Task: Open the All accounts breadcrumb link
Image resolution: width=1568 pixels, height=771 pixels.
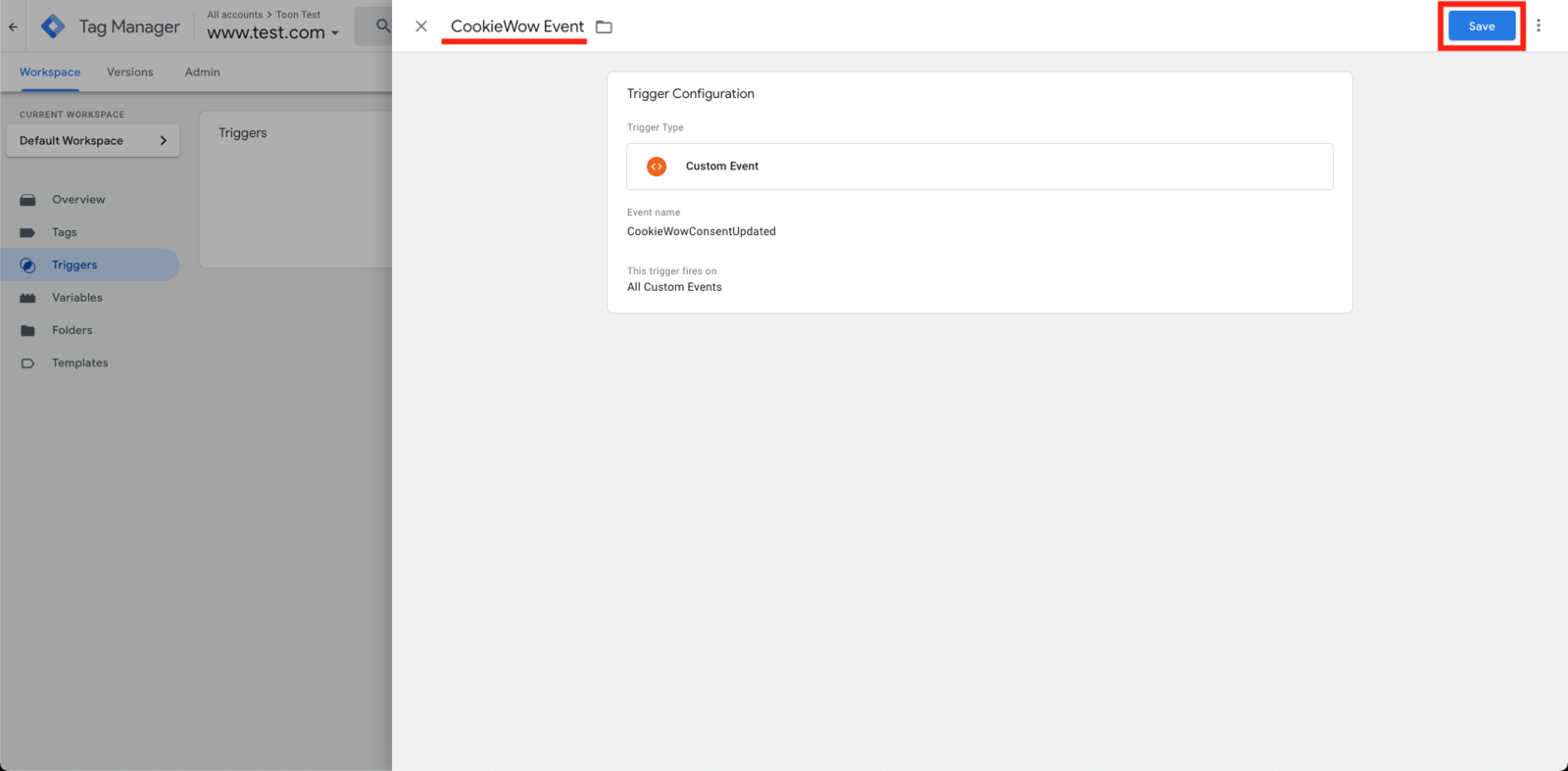Action: pos(235,15)
